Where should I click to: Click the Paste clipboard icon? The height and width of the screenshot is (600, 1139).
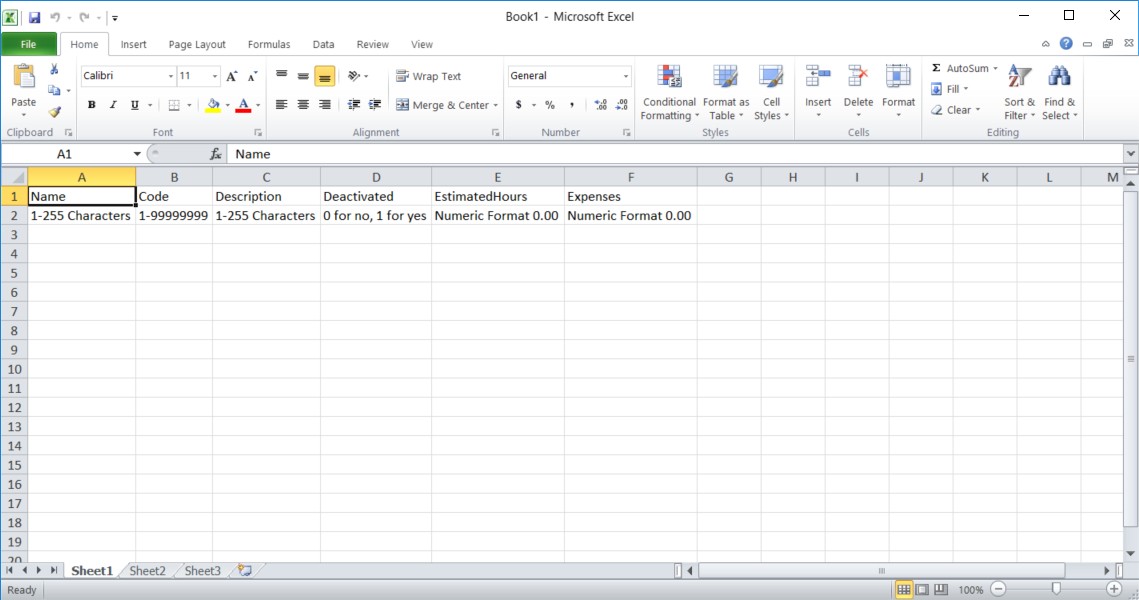click(x=24, y=76)
